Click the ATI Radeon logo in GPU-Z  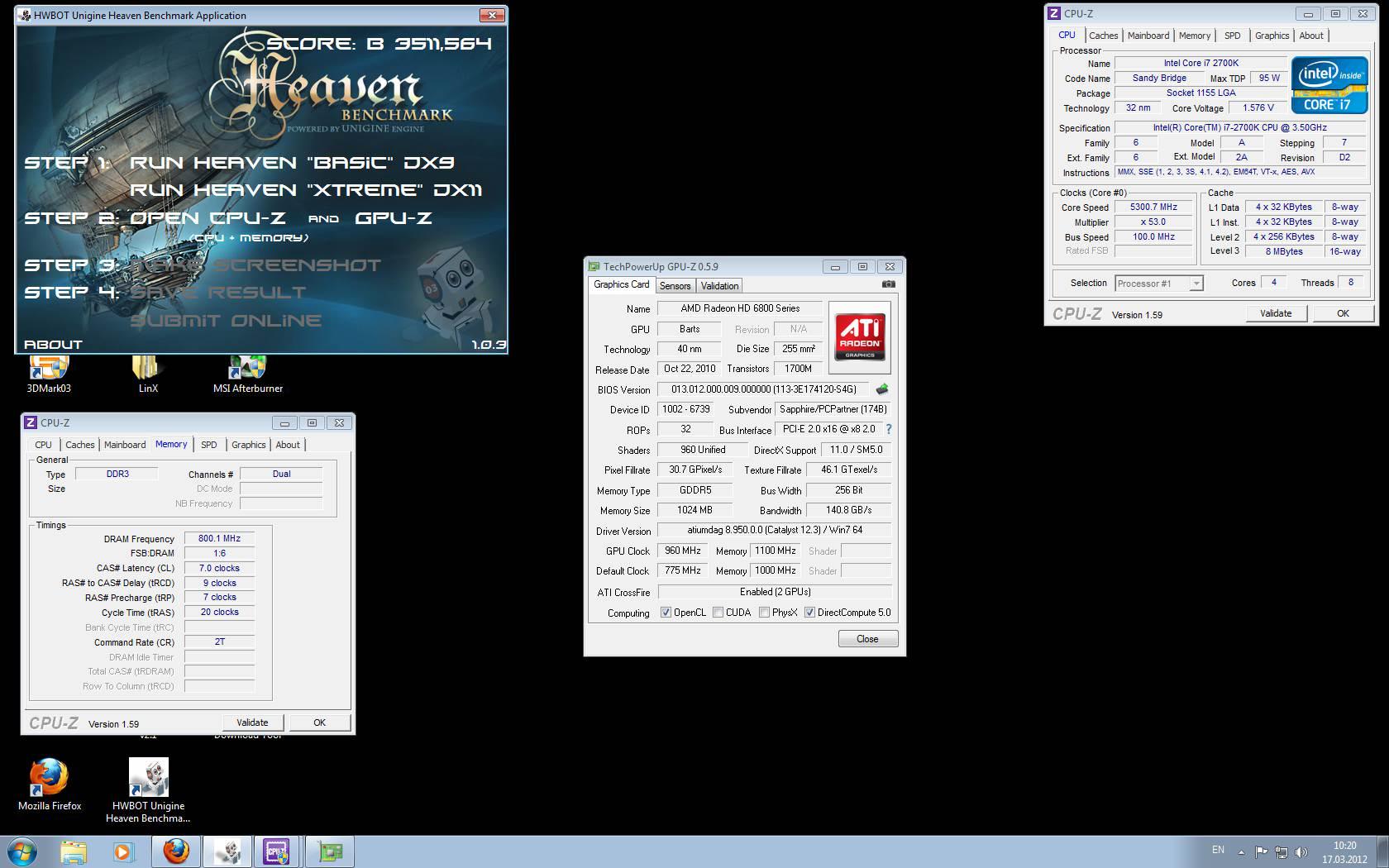tap(860, 337)
